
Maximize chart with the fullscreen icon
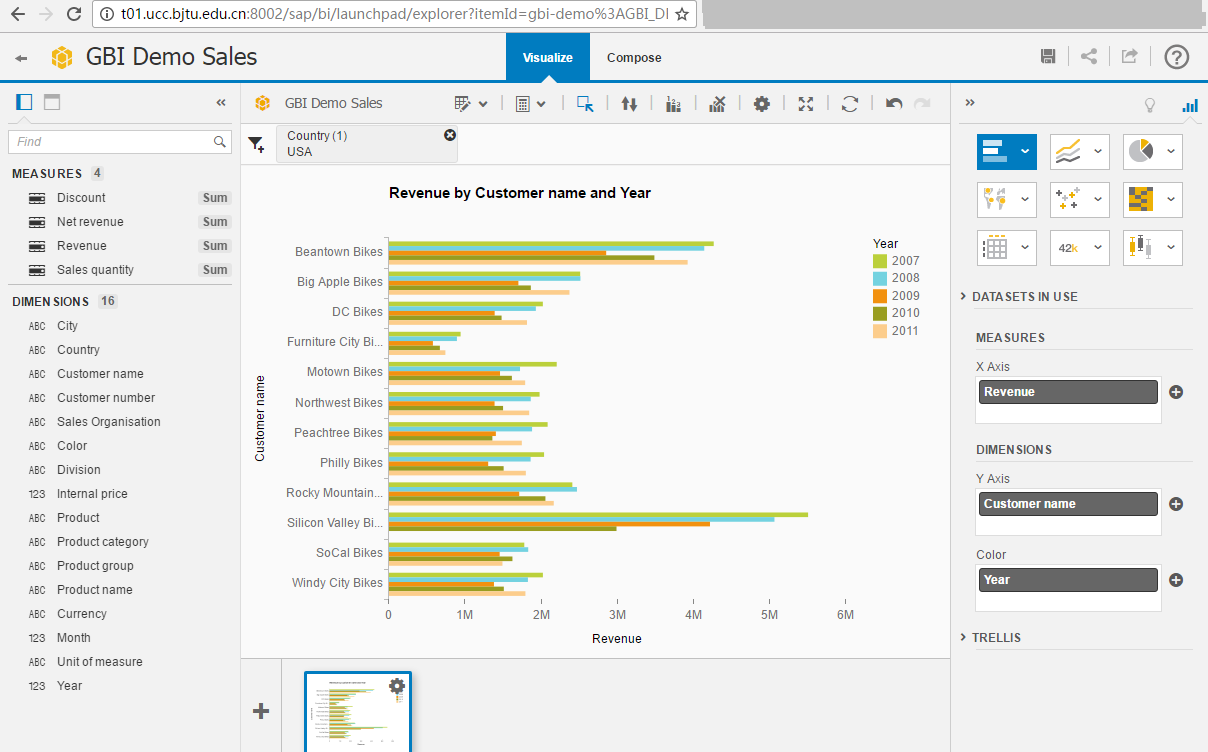tap(806, 103)
